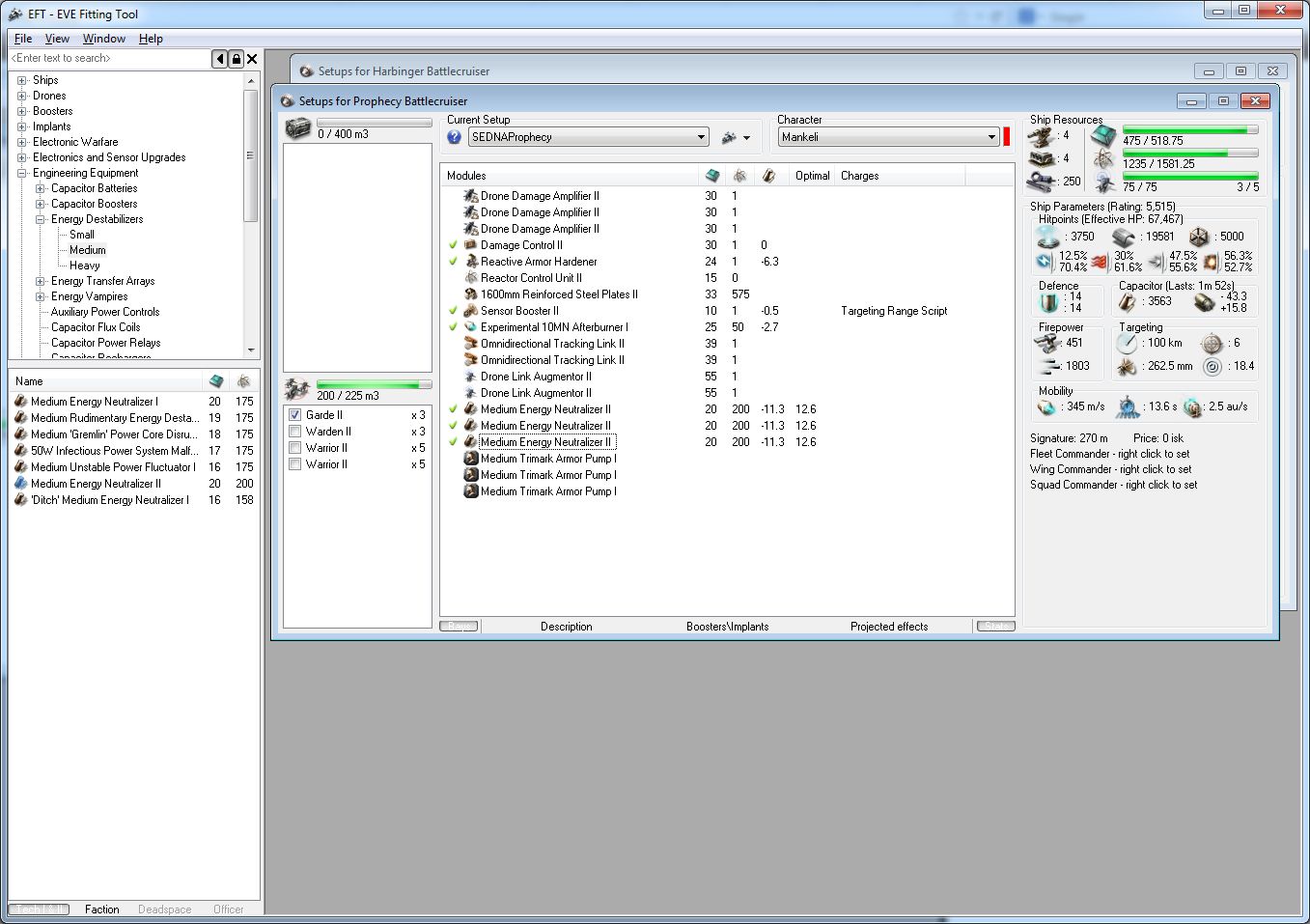Click the CPU icon beside 475 / 518.75
Viewport: 1310px width, 924px height.
pos(1103,136)
